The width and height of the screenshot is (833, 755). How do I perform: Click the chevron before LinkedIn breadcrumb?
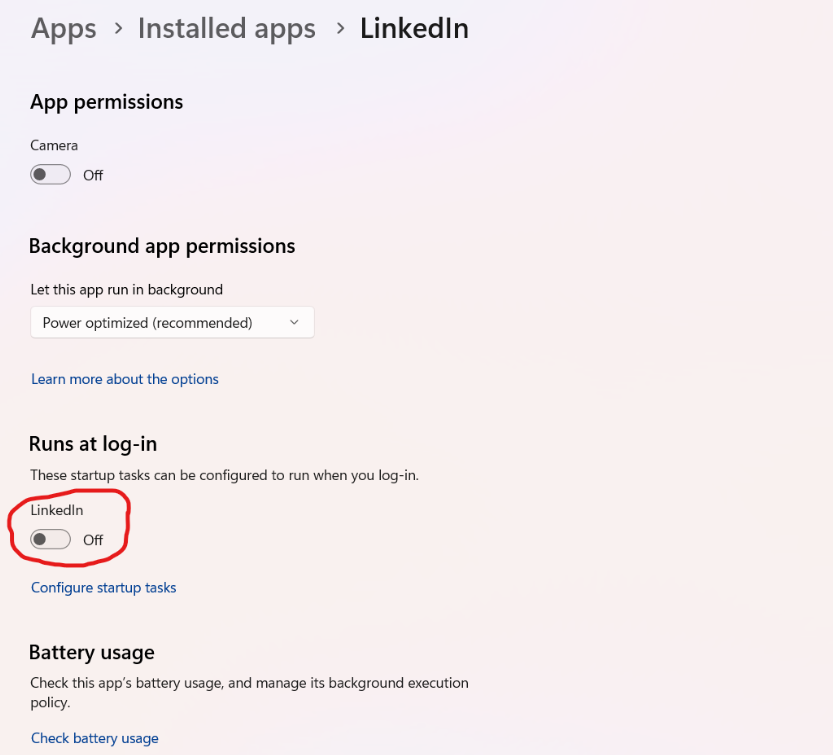click(339, 29)
